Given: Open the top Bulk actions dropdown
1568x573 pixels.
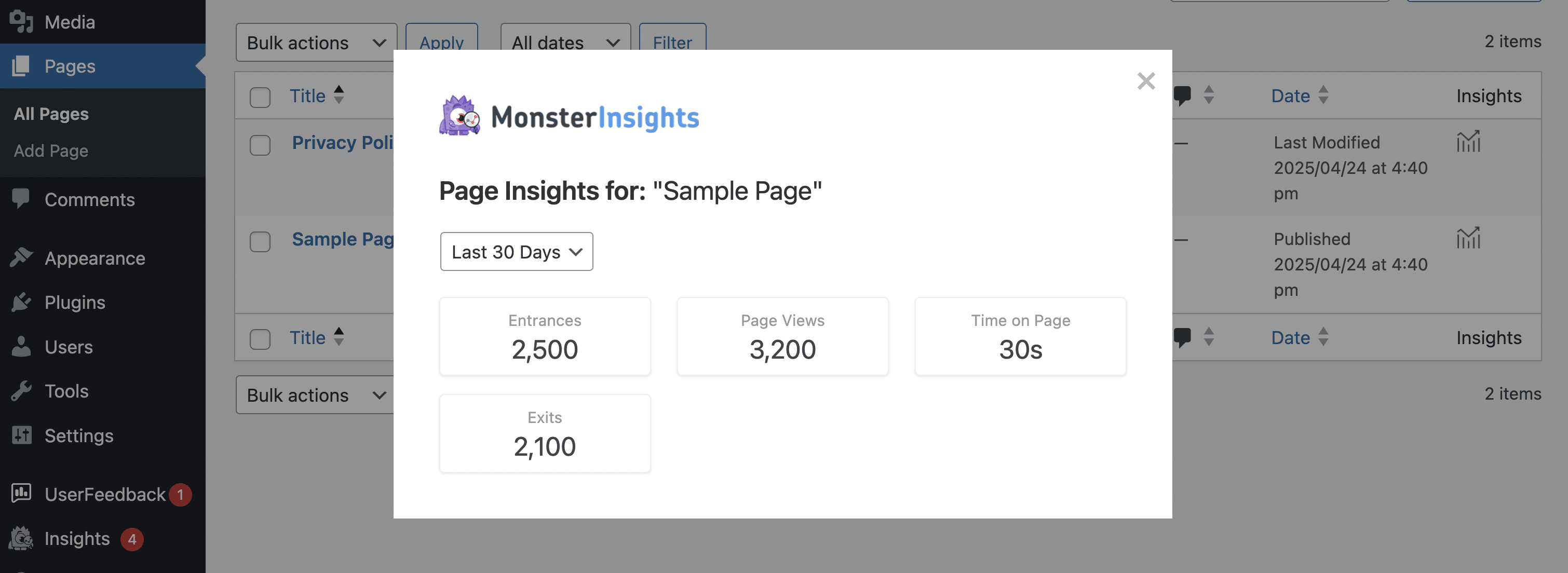Looking at the screenshot, I should tap(316, 43).
